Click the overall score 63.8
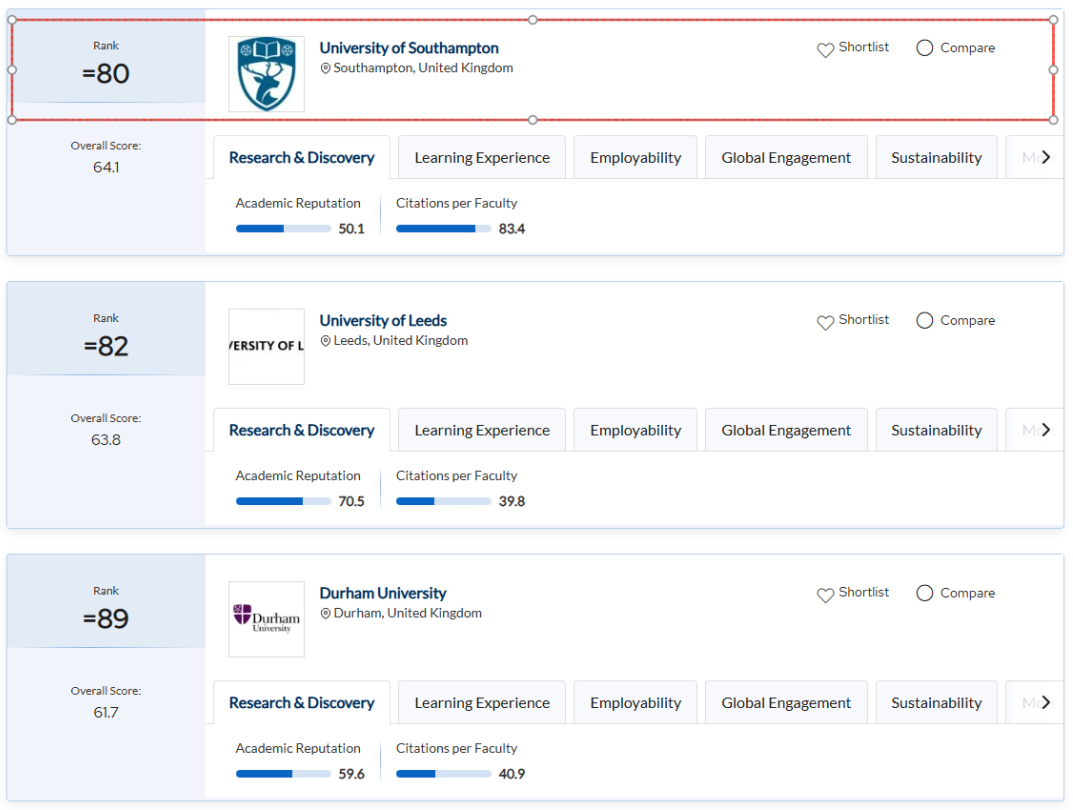 pyautogui.click(x=106, y=440)
